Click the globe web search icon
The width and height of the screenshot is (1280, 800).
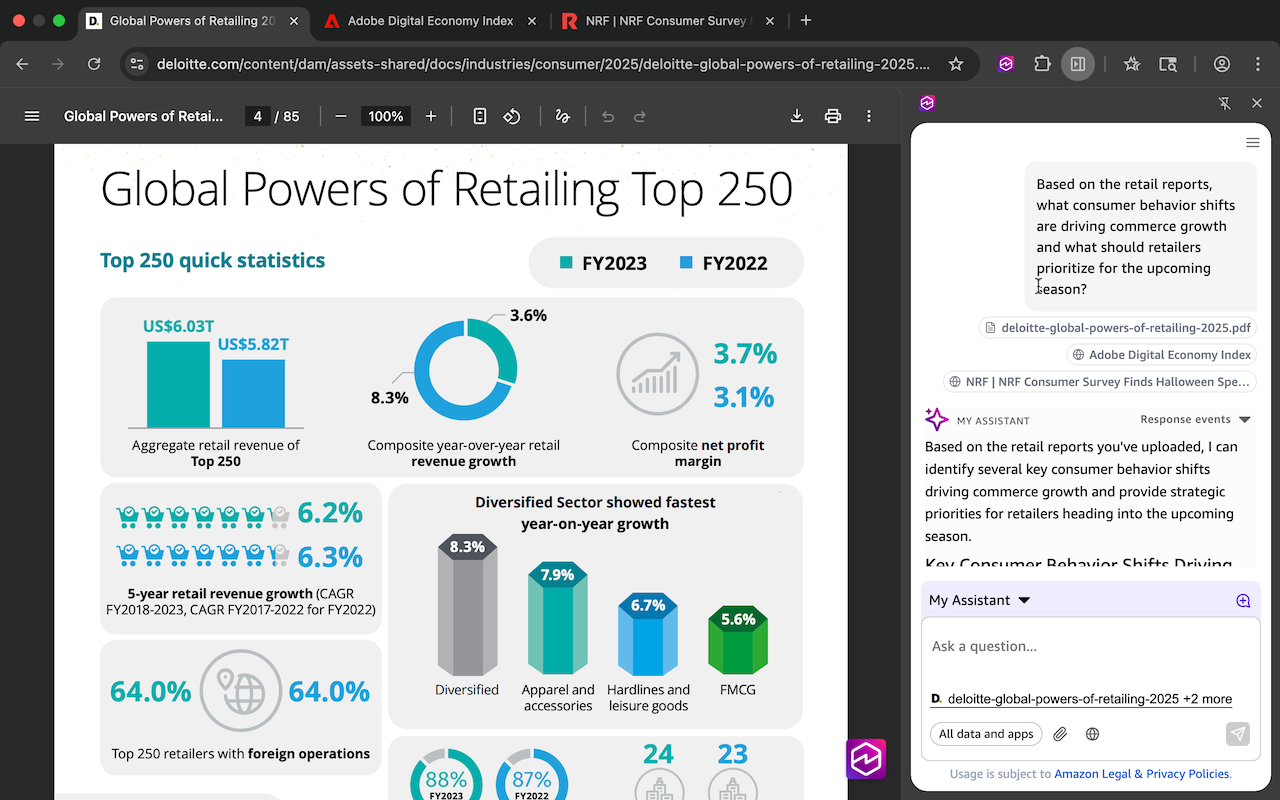pyautogui.click(x=1092, y=734)
